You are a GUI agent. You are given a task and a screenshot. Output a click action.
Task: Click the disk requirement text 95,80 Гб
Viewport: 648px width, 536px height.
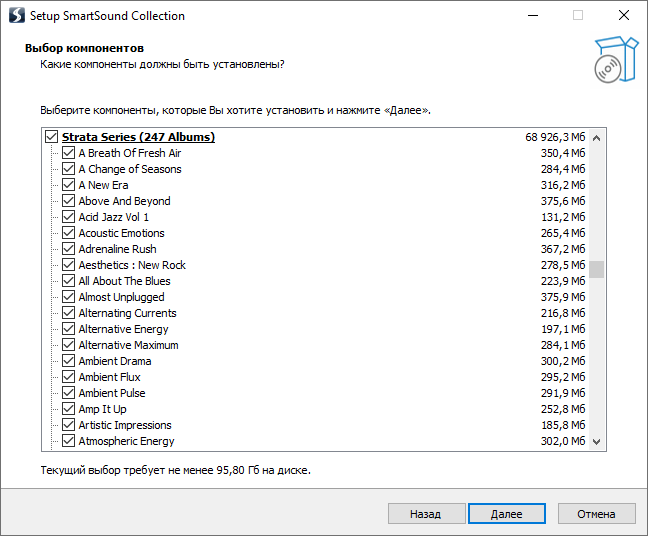[x=237, y=470]
